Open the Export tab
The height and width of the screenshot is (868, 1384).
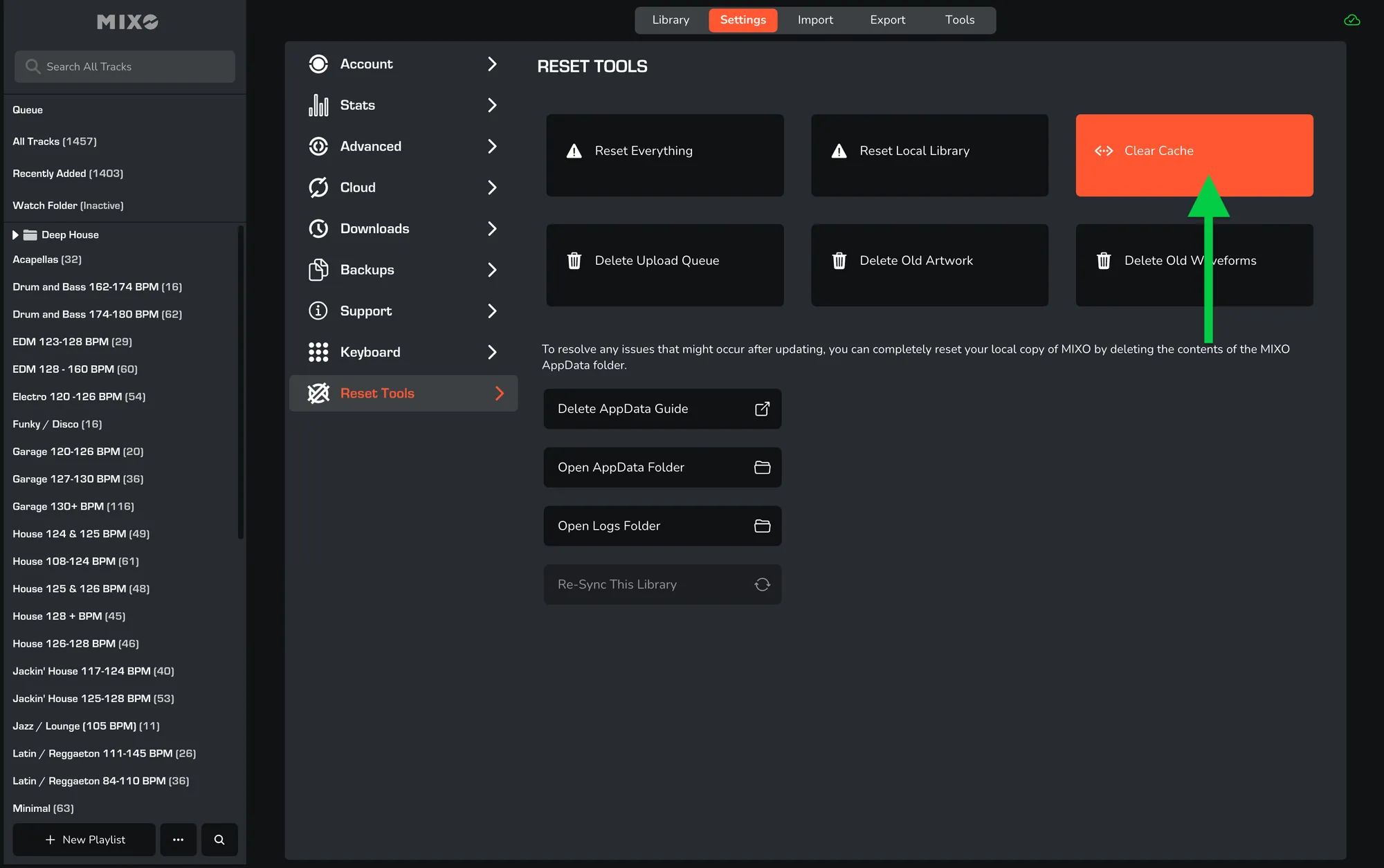point(887,20)
